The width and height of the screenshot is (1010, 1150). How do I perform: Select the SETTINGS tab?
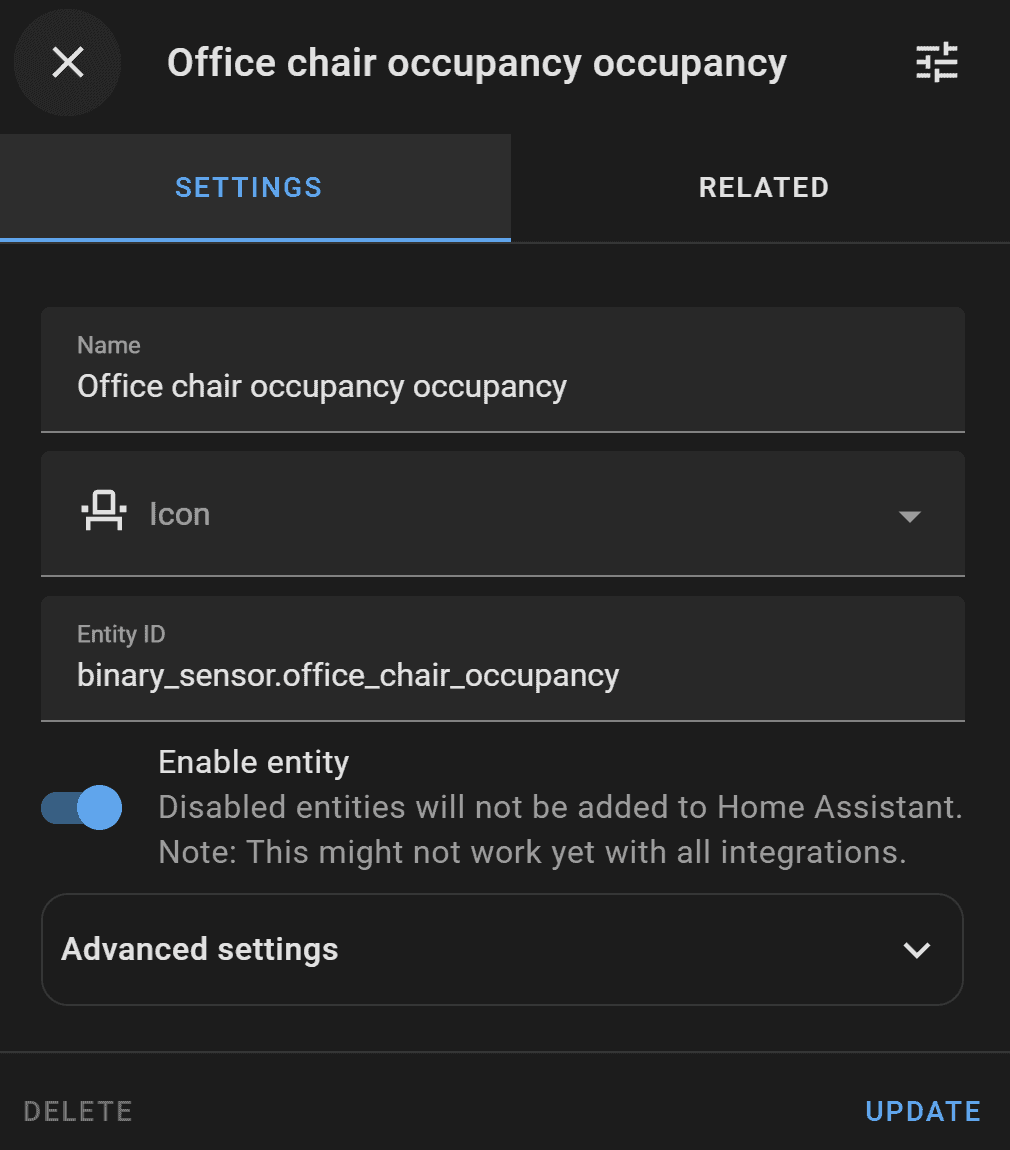pos(248,187)
